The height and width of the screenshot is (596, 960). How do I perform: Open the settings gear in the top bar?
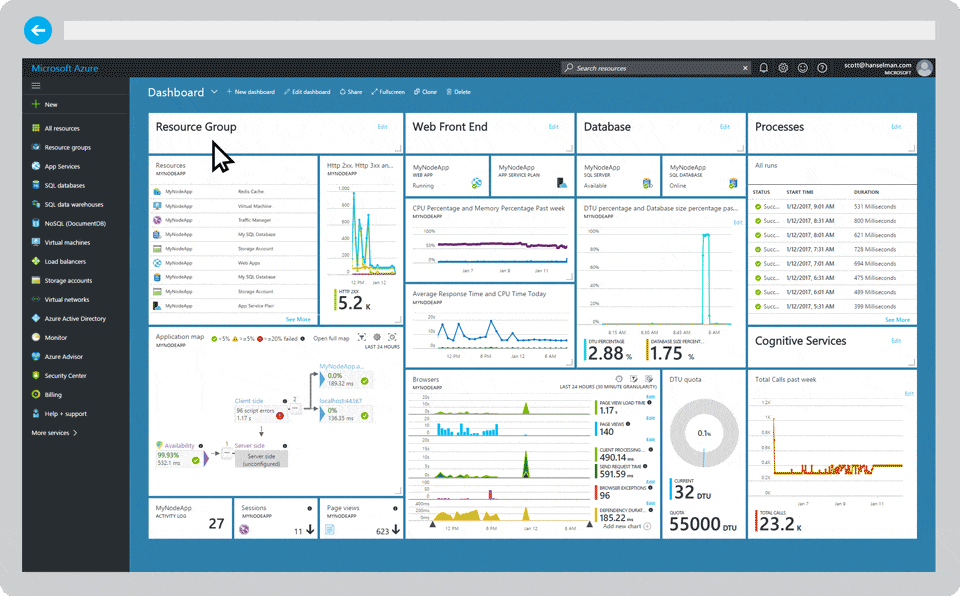click(782, 67)
